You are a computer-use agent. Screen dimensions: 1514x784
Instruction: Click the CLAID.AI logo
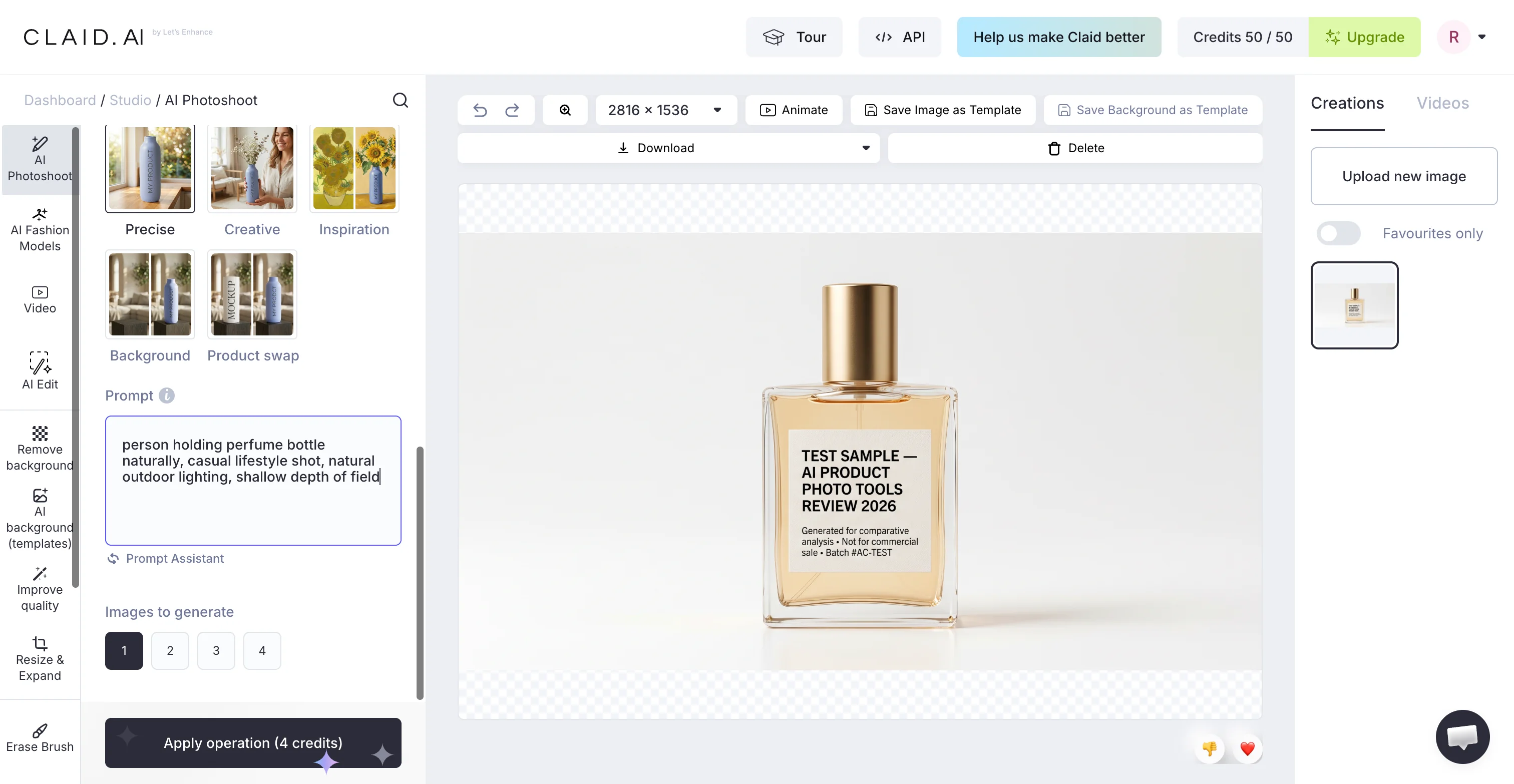point(84,37)
